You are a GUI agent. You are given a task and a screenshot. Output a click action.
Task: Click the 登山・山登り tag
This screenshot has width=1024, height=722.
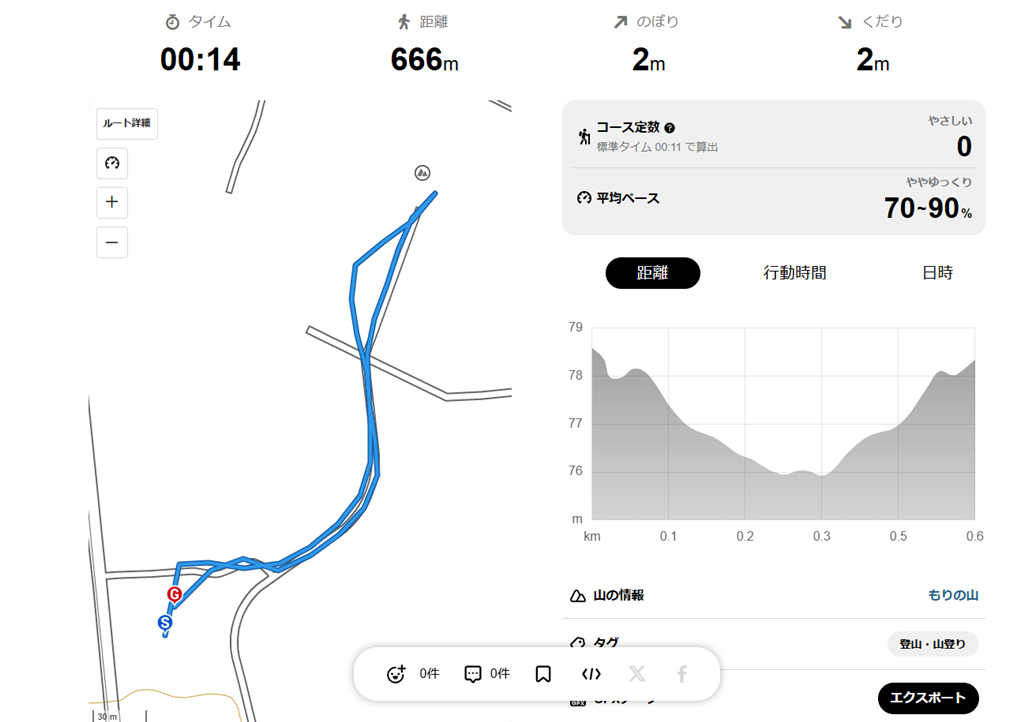point(933,644)
